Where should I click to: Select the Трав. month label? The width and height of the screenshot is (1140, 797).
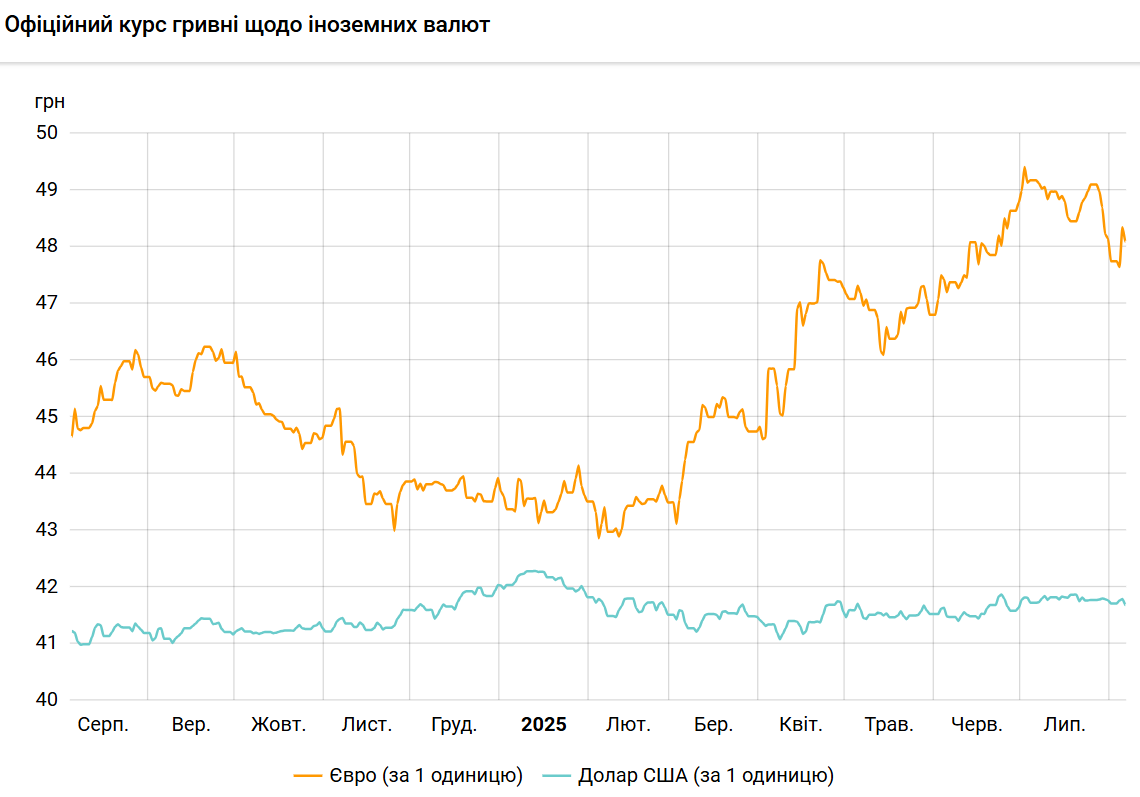coord(889,725)
